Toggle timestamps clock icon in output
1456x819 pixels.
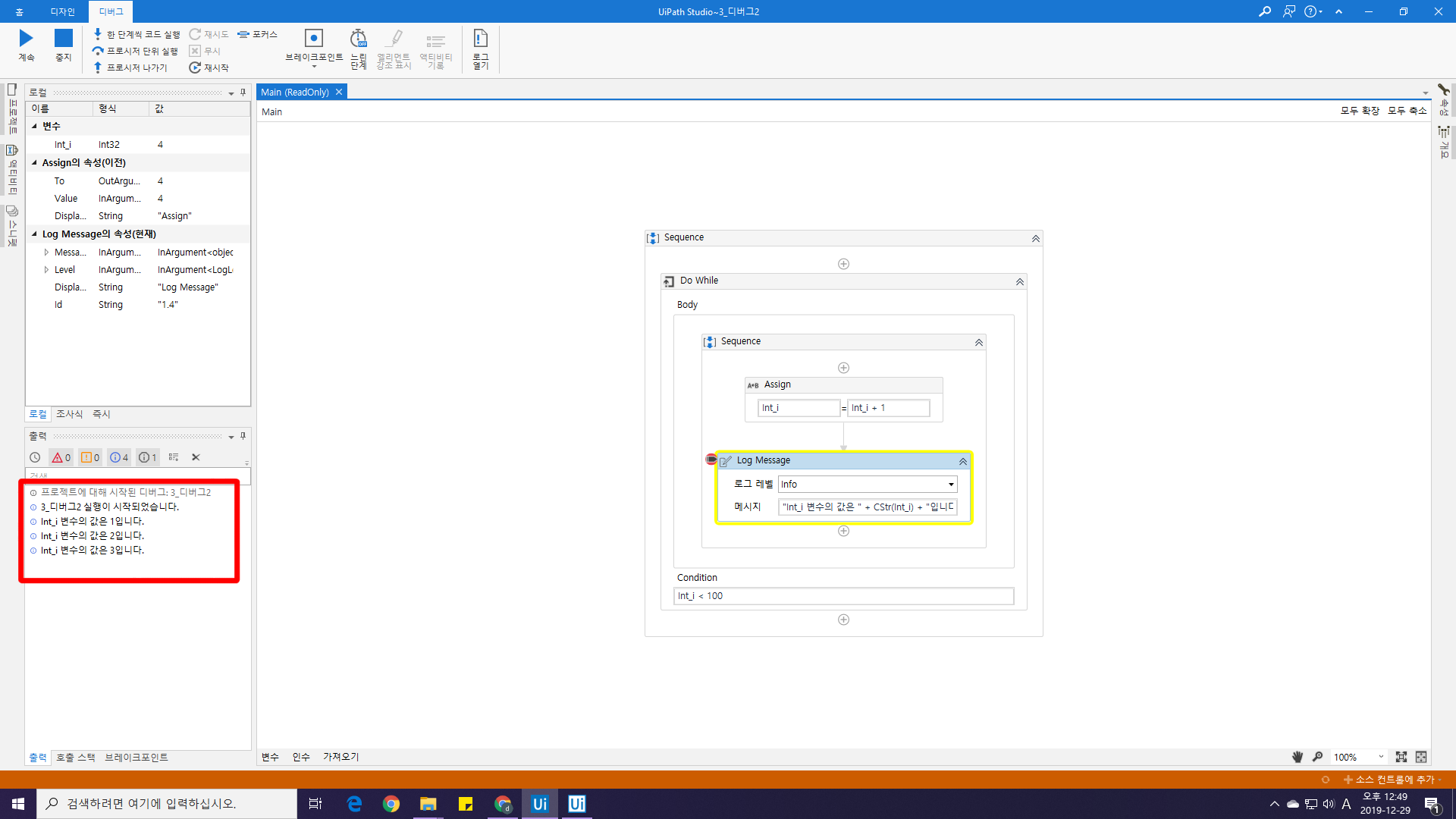[x=35, y=457]
